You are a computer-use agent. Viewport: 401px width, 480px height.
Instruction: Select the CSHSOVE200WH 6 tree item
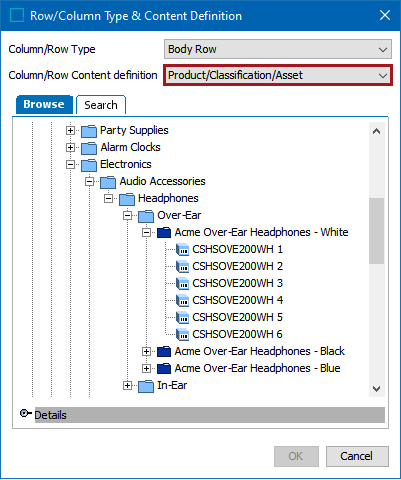pyautogui.click(x=237, y=334)
